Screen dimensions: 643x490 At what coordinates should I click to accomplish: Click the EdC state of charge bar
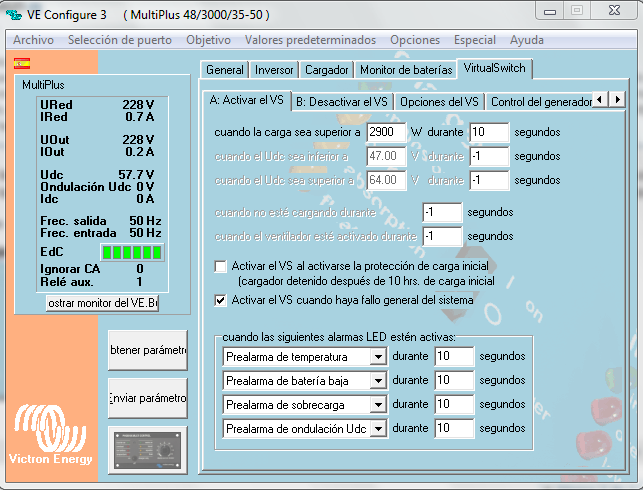(132, 252)
